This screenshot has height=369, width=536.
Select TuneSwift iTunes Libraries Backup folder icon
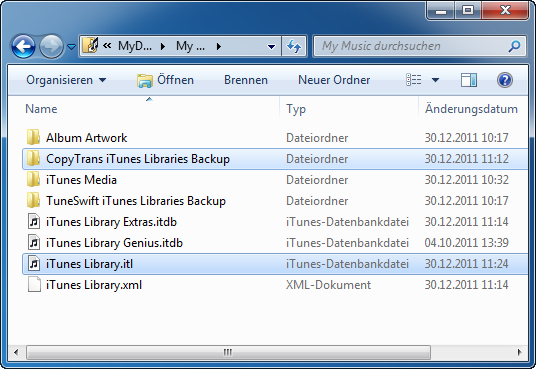pos(33,201)
